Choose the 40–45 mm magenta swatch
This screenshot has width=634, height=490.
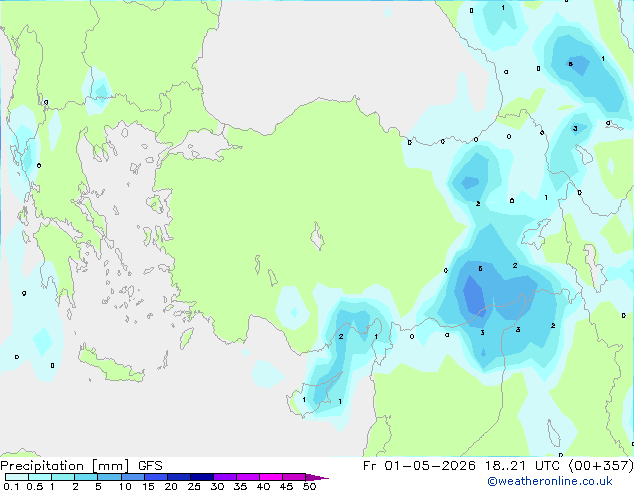click(x=271, y=477)
